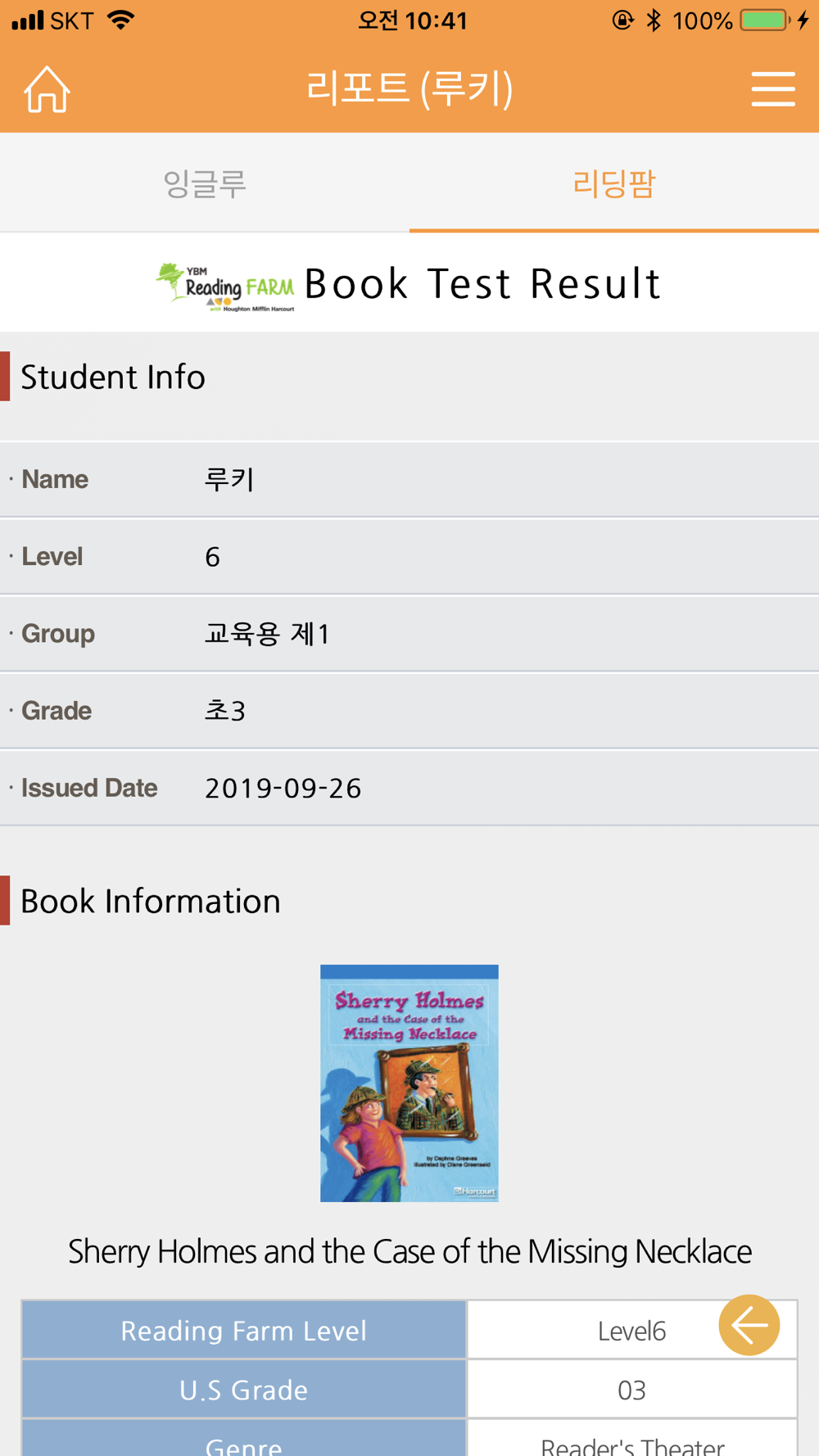Screen dimensions: 819x1456
Task: Tap the Book Information section header
Action: tap(151, 901)
